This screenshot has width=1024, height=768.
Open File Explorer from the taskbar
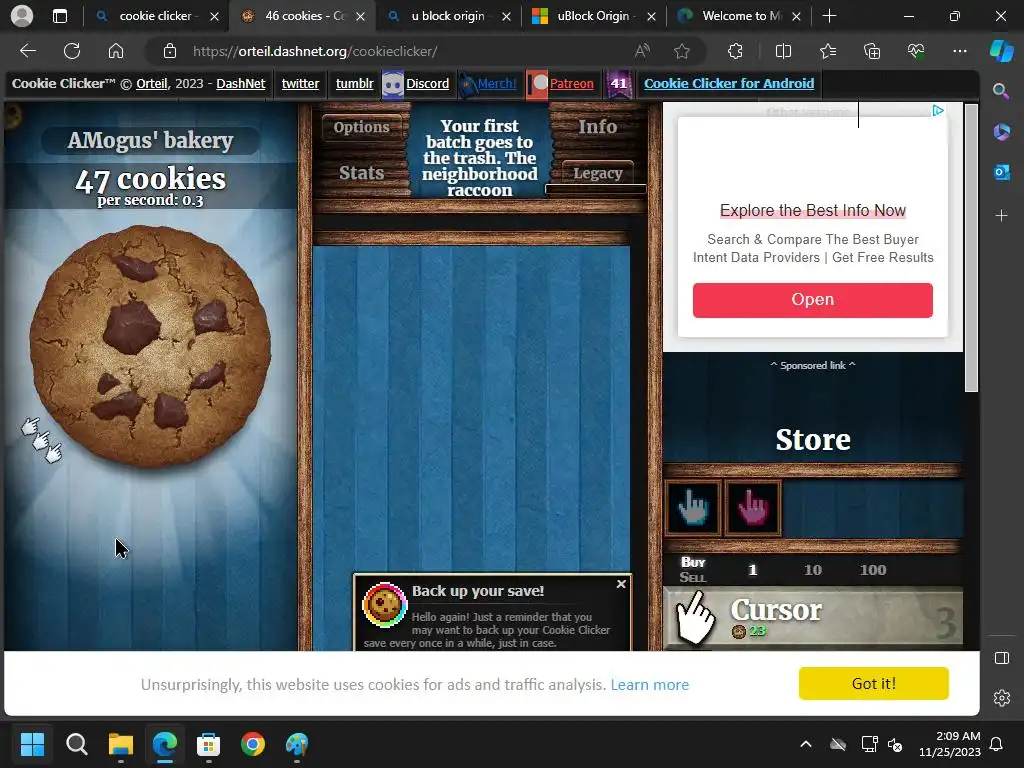pos(121,744)
